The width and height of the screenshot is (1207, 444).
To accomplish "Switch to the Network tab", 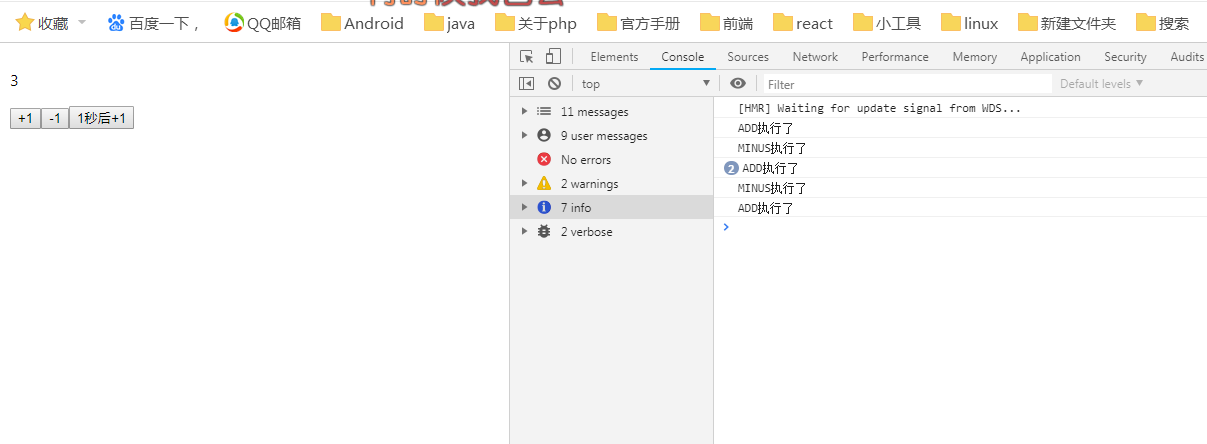I will tap(815, 57).
